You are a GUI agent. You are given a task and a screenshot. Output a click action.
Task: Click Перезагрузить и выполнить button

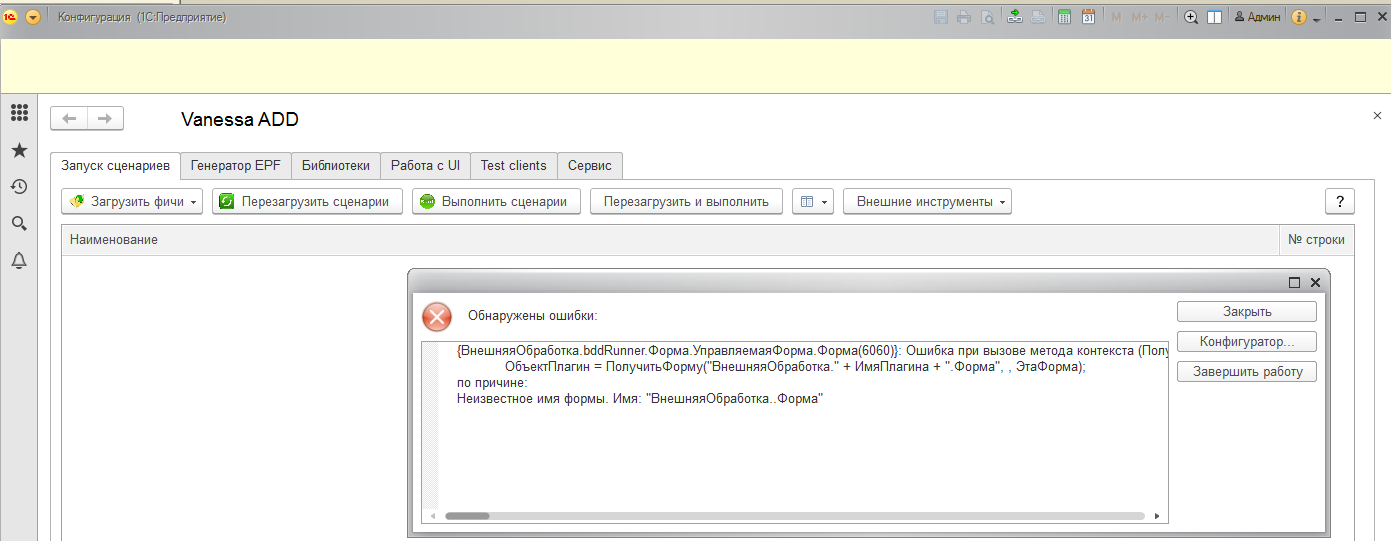(x=686, y=201)
